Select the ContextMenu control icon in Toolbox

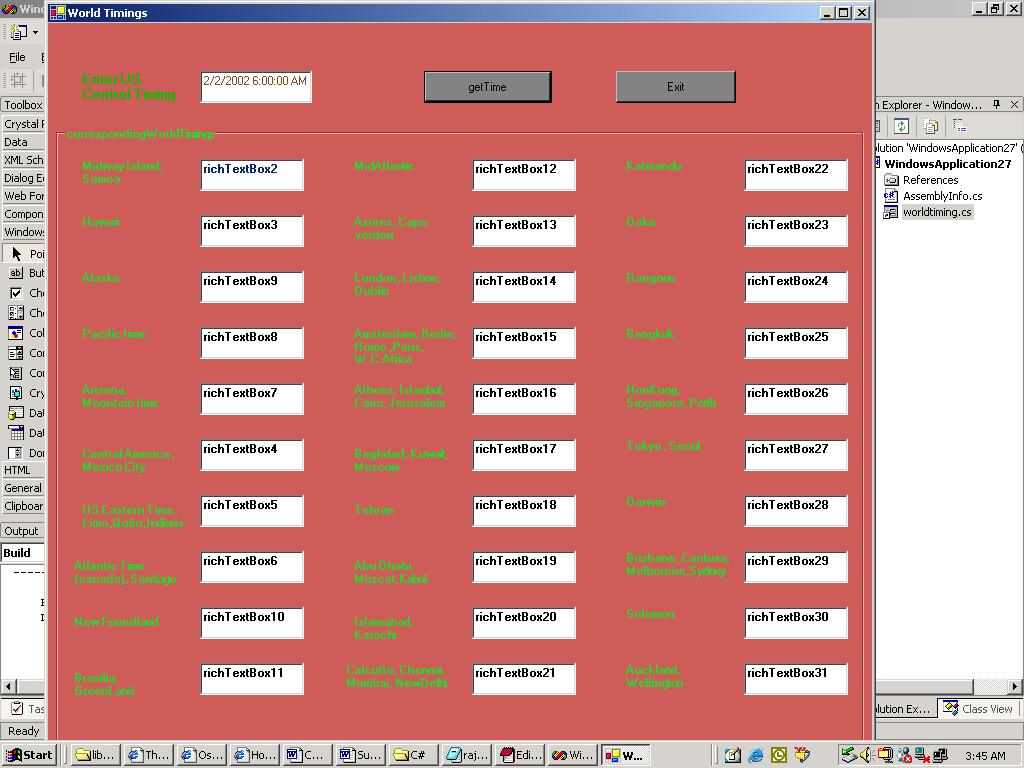(x=16, y=373)
